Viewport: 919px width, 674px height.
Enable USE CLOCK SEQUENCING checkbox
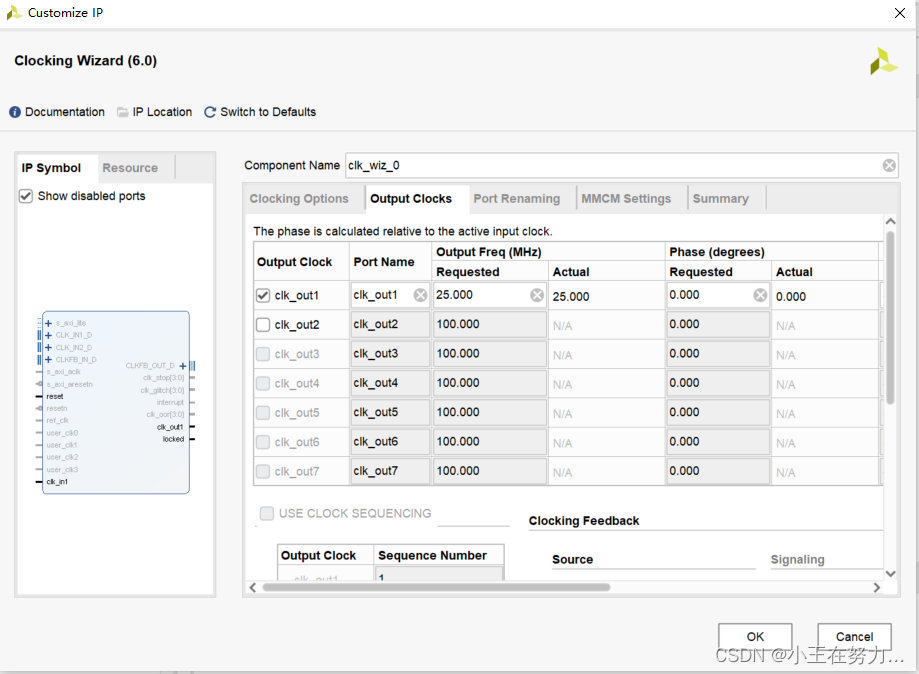[267, 513]
